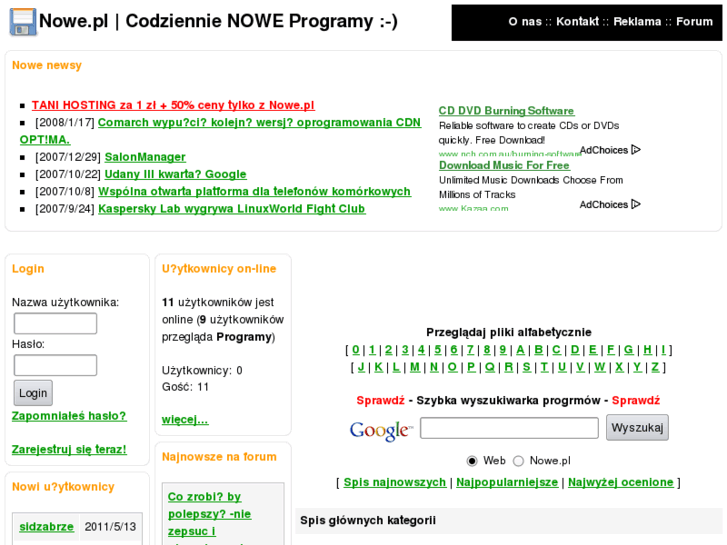
Task: Click the 2011/5/13 date cell
Action: 110,527
